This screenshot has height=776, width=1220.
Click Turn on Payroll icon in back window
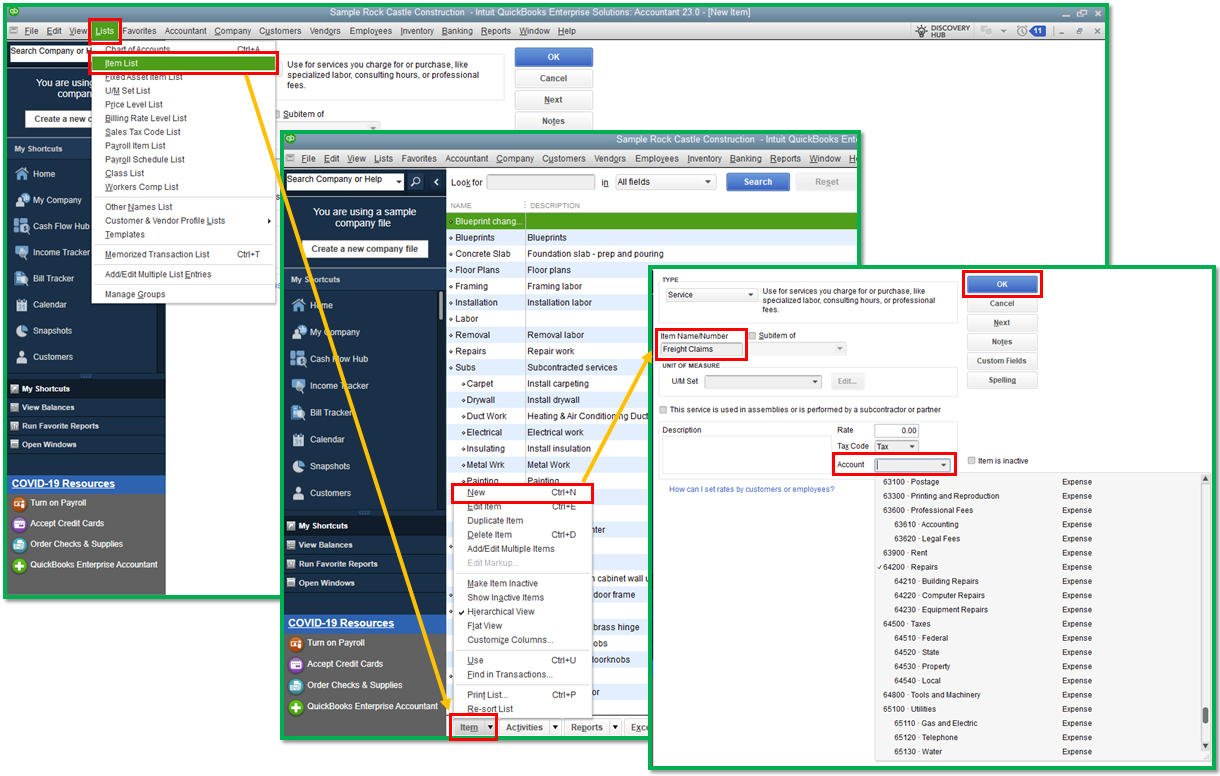click(x=19, y=503)
